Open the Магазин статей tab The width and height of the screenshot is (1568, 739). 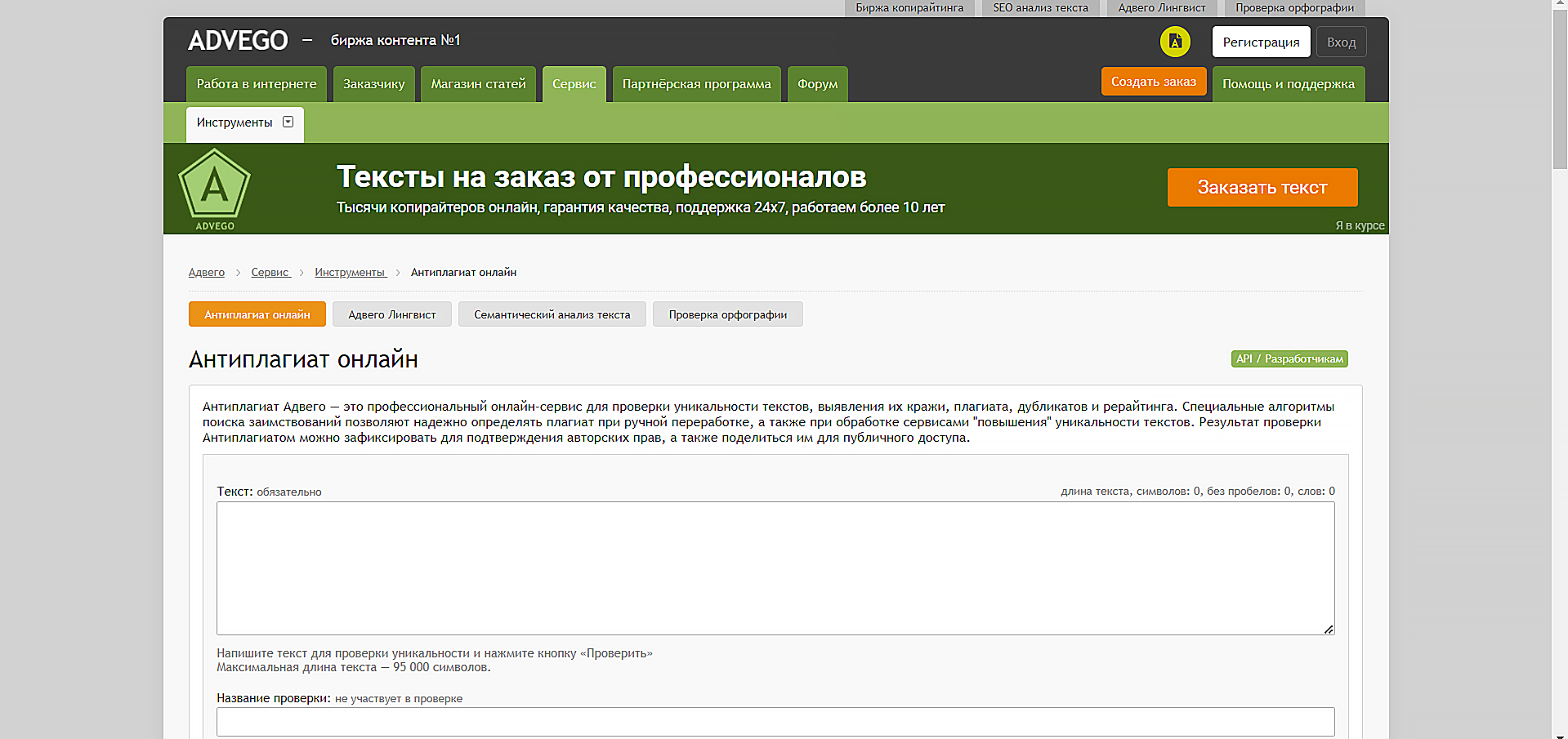(x=478, y=84)
